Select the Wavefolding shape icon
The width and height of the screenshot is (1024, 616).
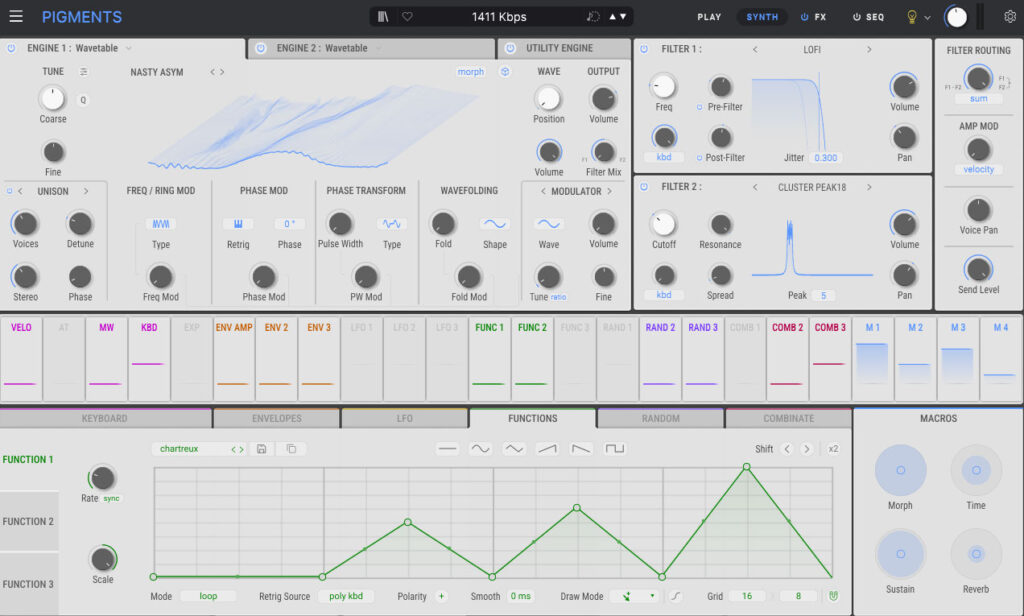click(494, 224)
